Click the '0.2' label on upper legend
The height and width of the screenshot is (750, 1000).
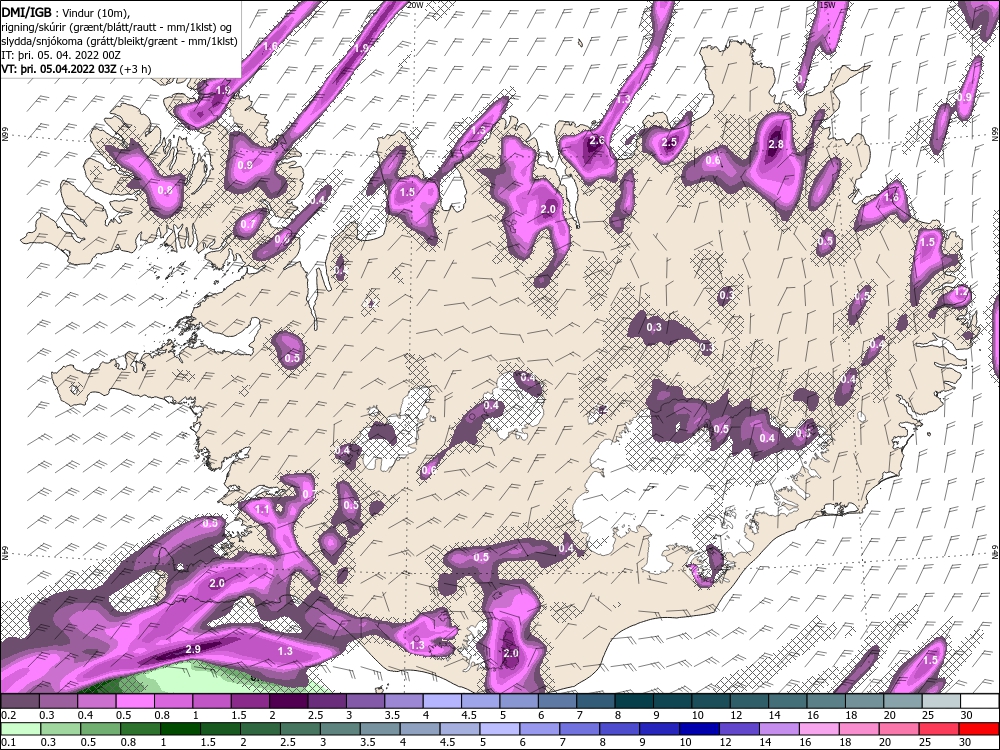(9, 716)
